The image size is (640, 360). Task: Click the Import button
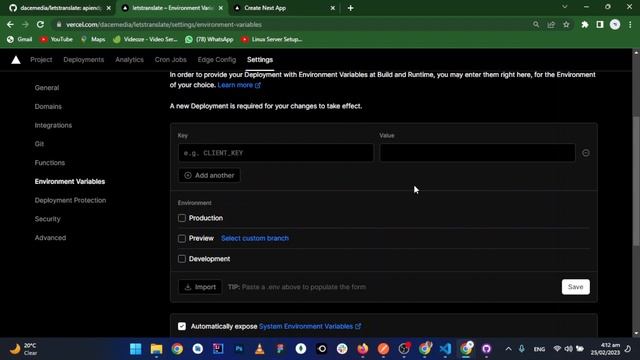200,287
